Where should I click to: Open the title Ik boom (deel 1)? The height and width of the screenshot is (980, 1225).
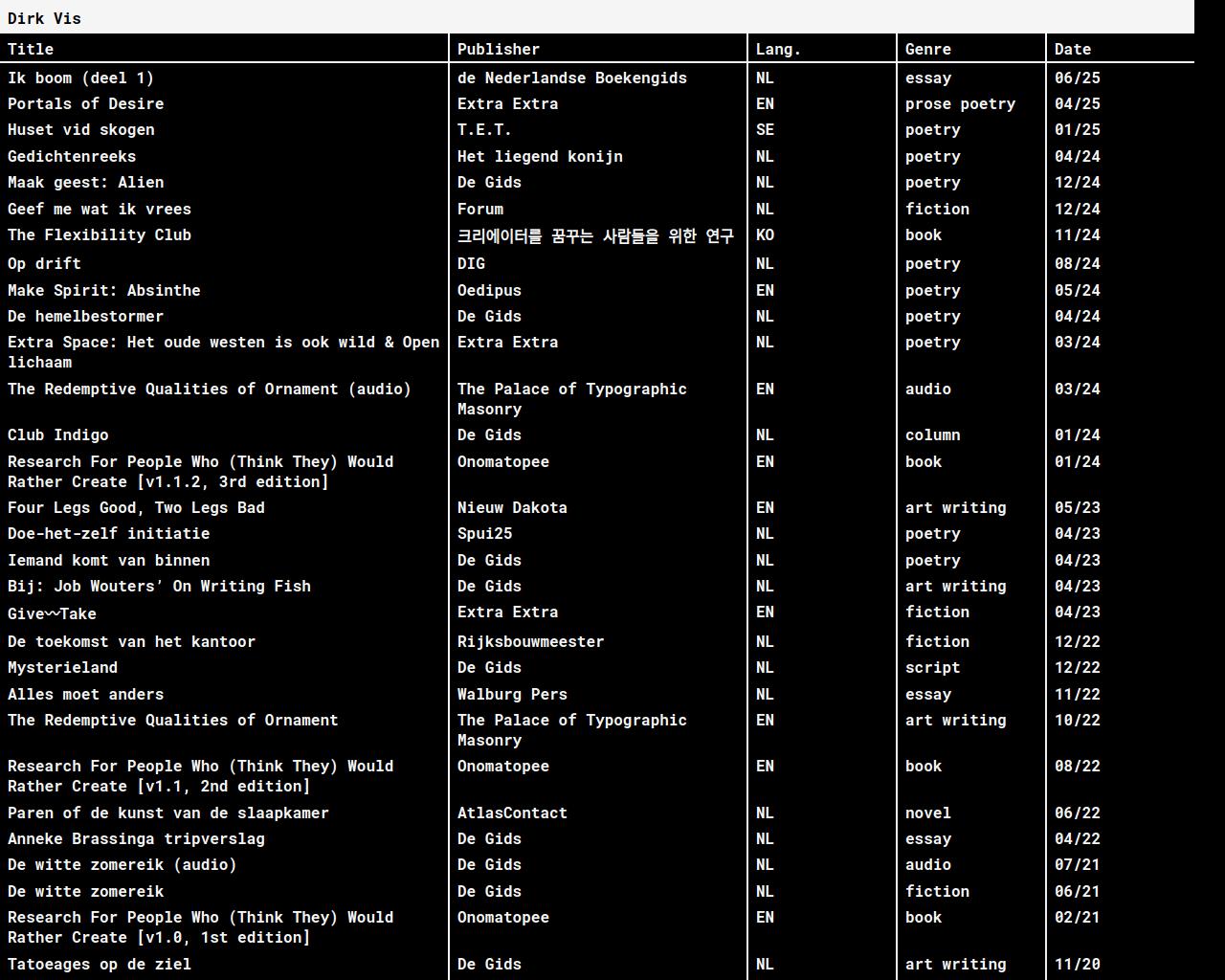(80, 78)
